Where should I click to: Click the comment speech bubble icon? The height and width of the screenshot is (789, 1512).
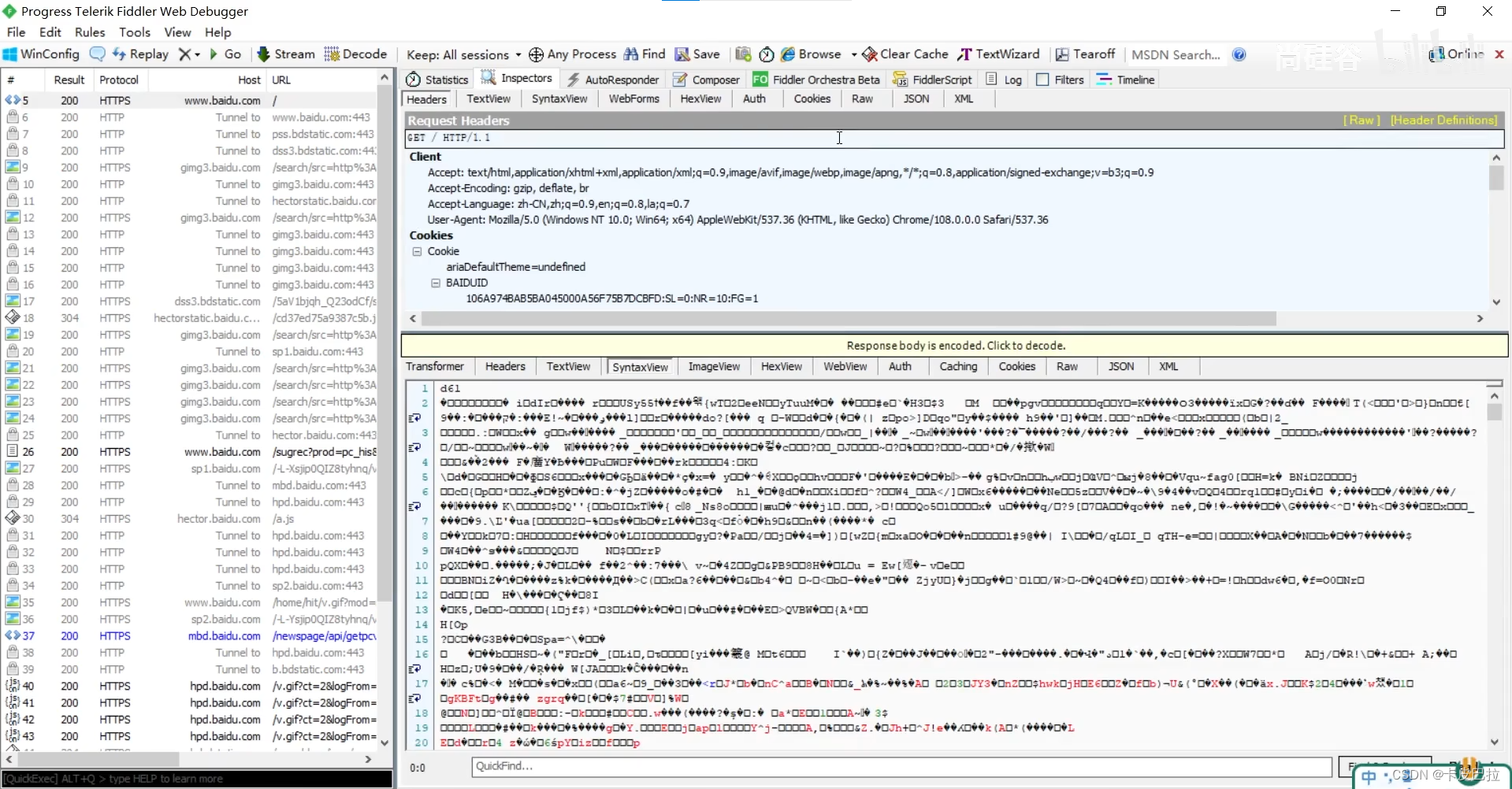(98, 54)
